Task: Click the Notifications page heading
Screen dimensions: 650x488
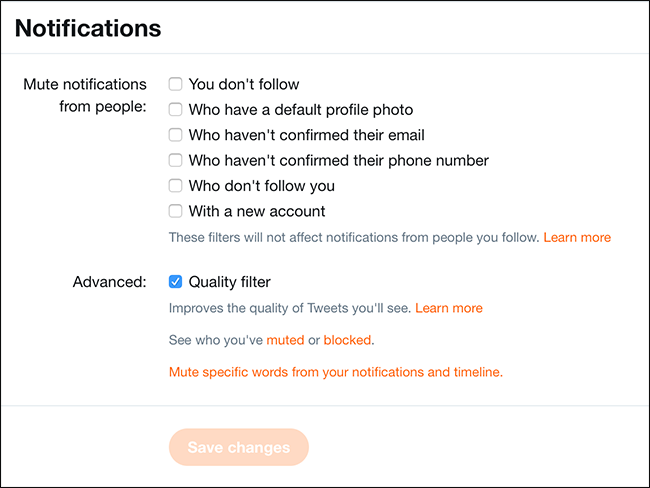Action: 89,28
